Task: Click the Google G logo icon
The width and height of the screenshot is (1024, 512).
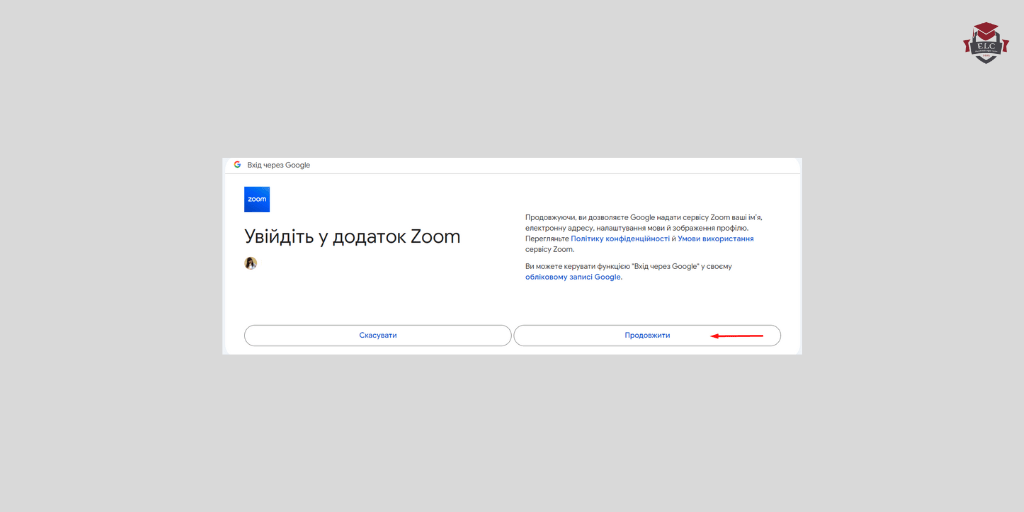Action: (237, 165)
